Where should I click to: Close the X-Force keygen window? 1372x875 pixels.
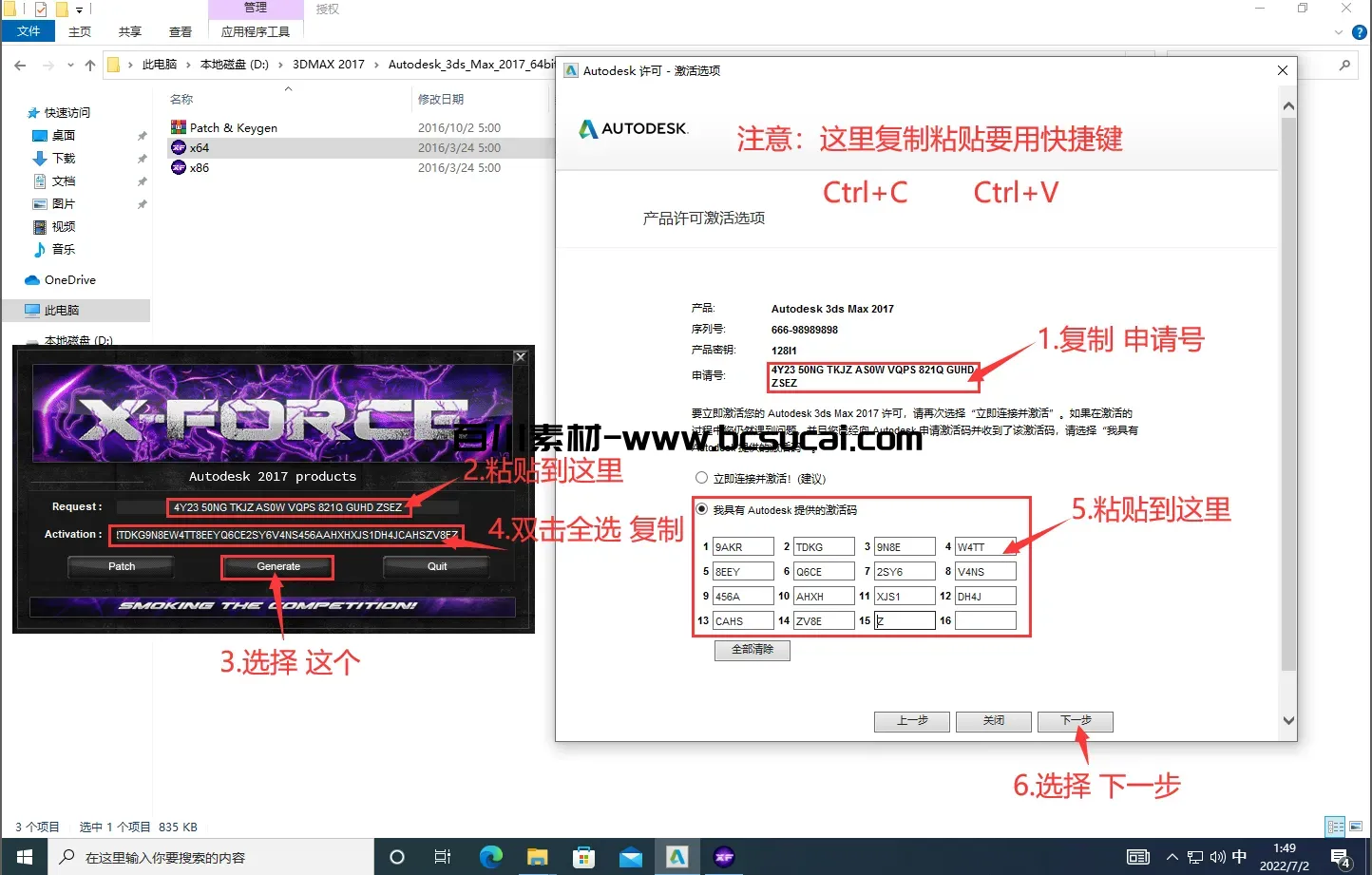(520, 357)
